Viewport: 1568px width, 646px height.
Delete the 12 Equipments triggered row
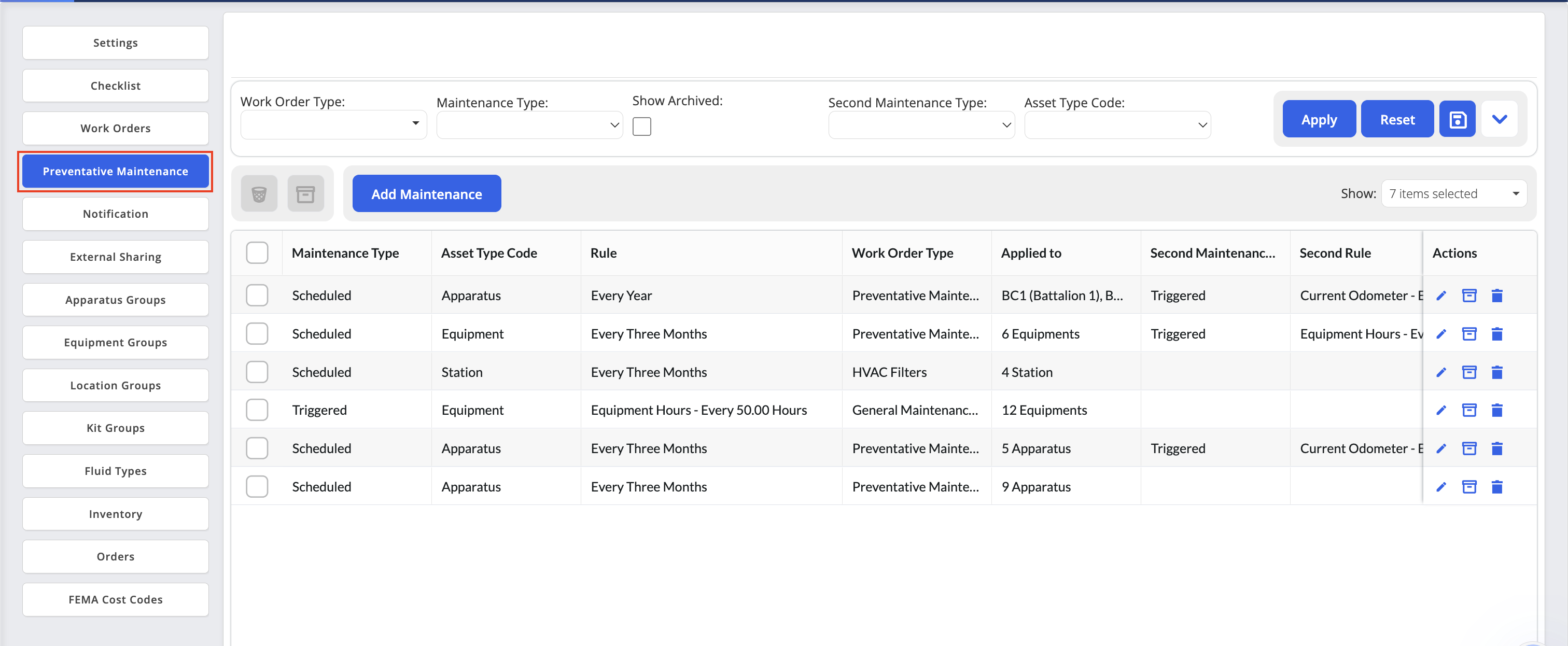(x=1497, y=411)
